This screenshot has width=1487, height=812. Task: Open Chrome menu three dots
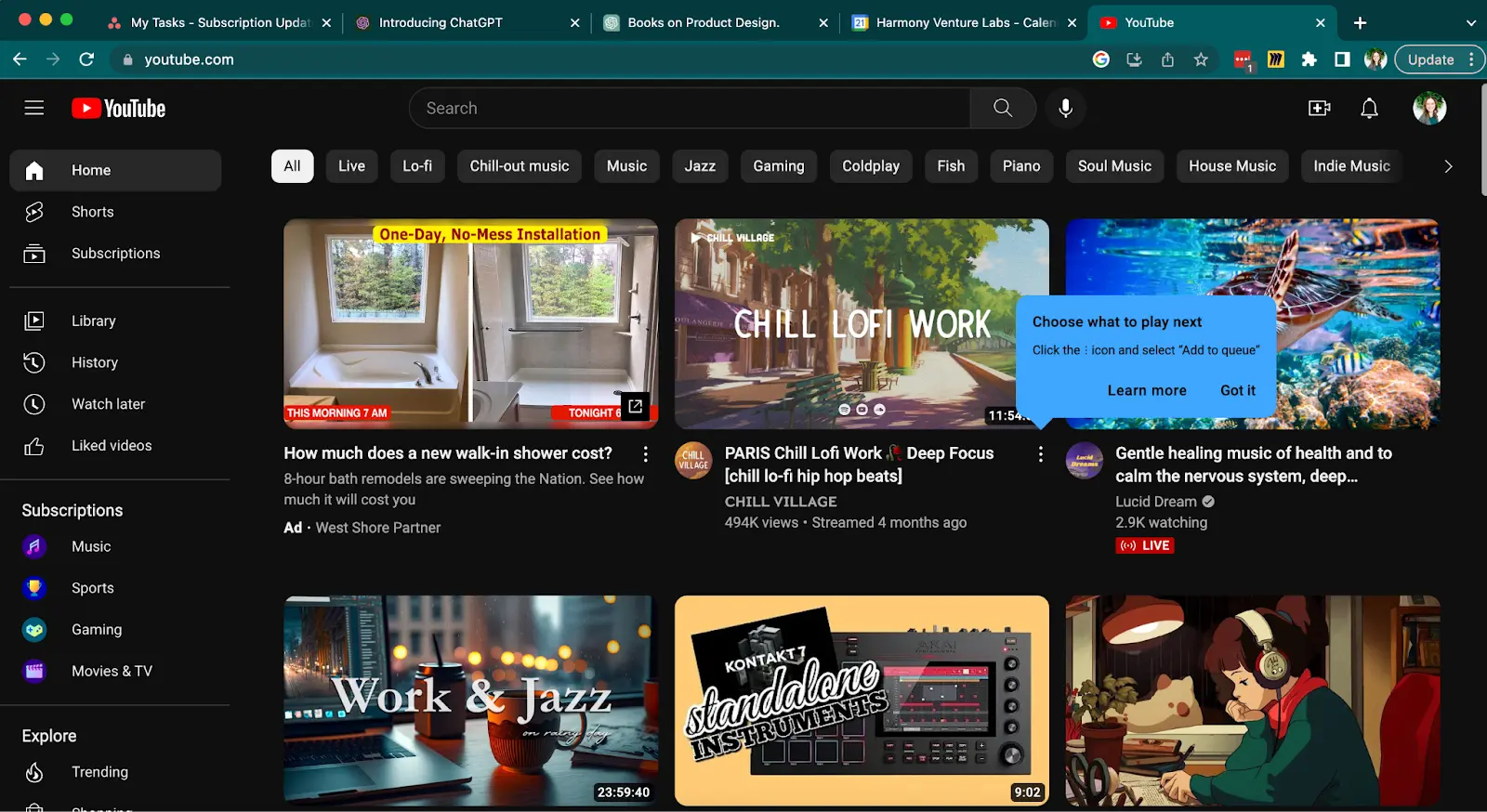point(1471,59)
